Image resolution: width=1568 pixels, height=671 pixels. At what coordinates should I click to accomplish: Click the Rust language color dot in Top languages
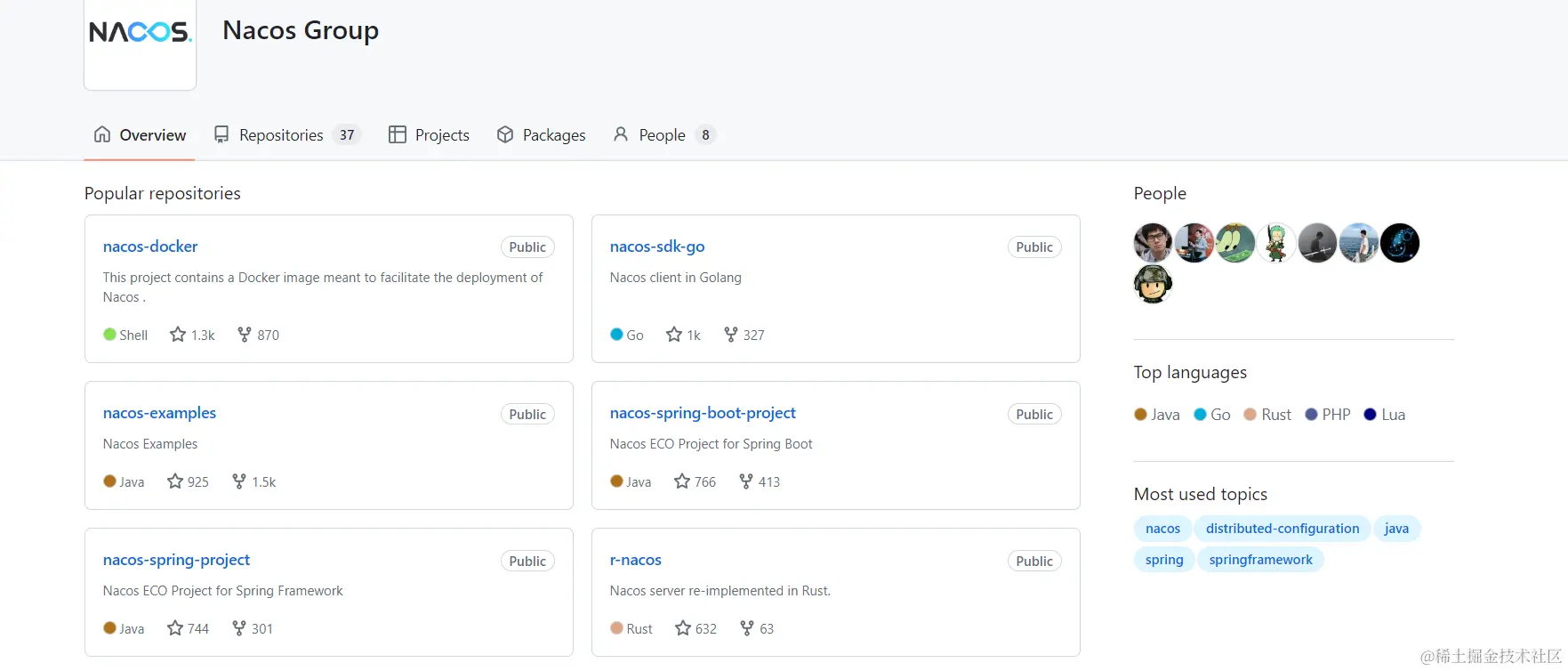click(x=1250, y=415)
